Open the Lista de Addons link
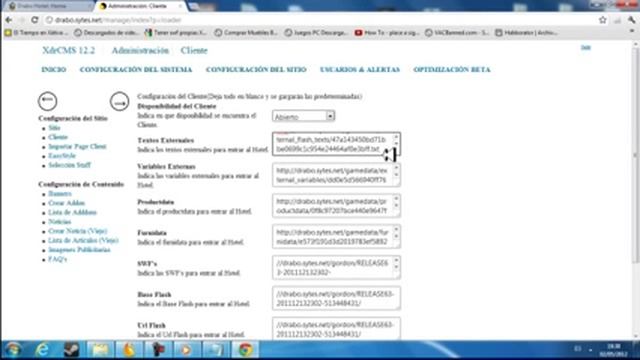 pyautogui.click(x=72, y=213)
